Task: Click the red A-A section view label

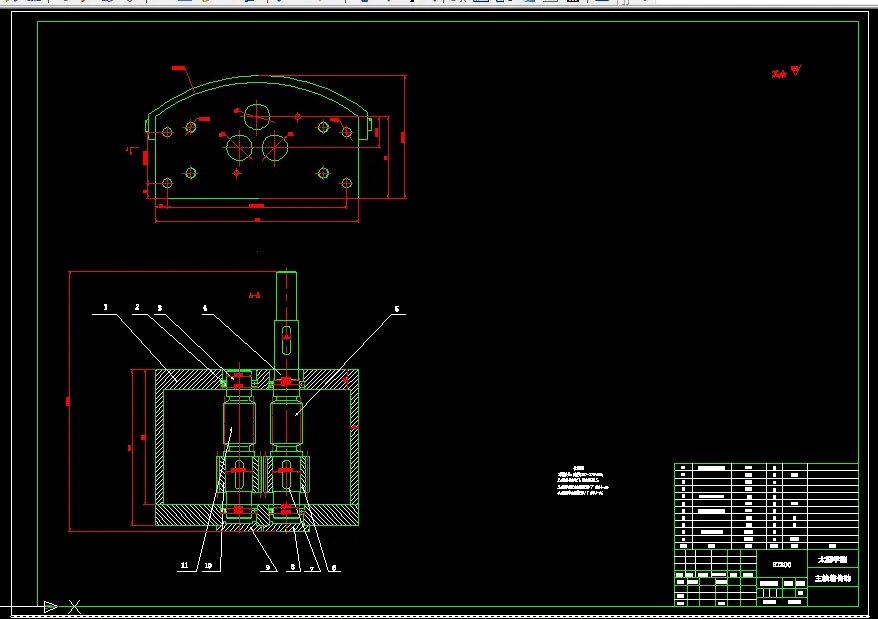Action: (x=254, y=295)
